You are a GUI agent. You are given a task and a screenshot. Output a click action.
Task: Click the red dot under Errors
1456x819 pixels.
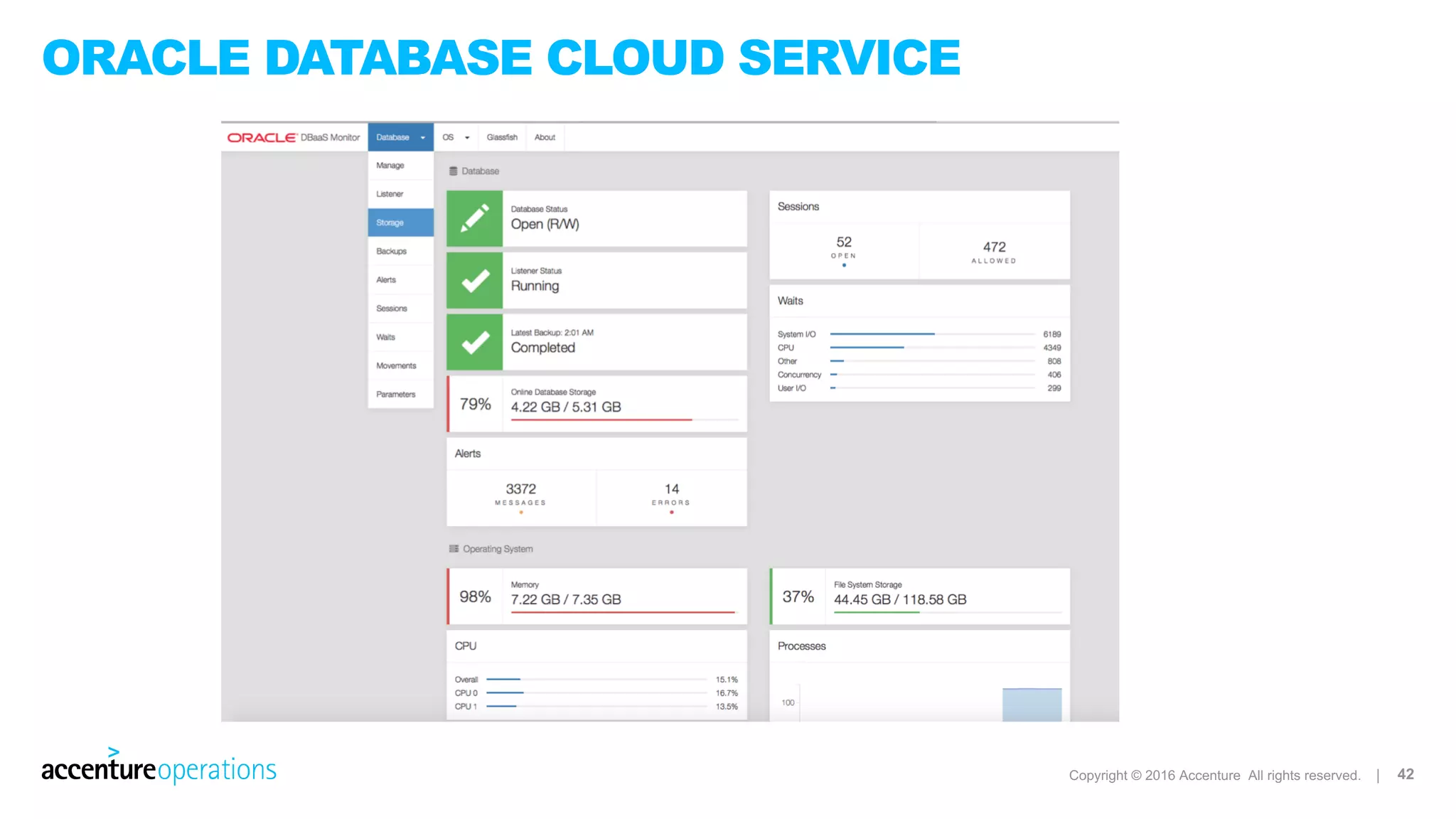coord(671,513)
